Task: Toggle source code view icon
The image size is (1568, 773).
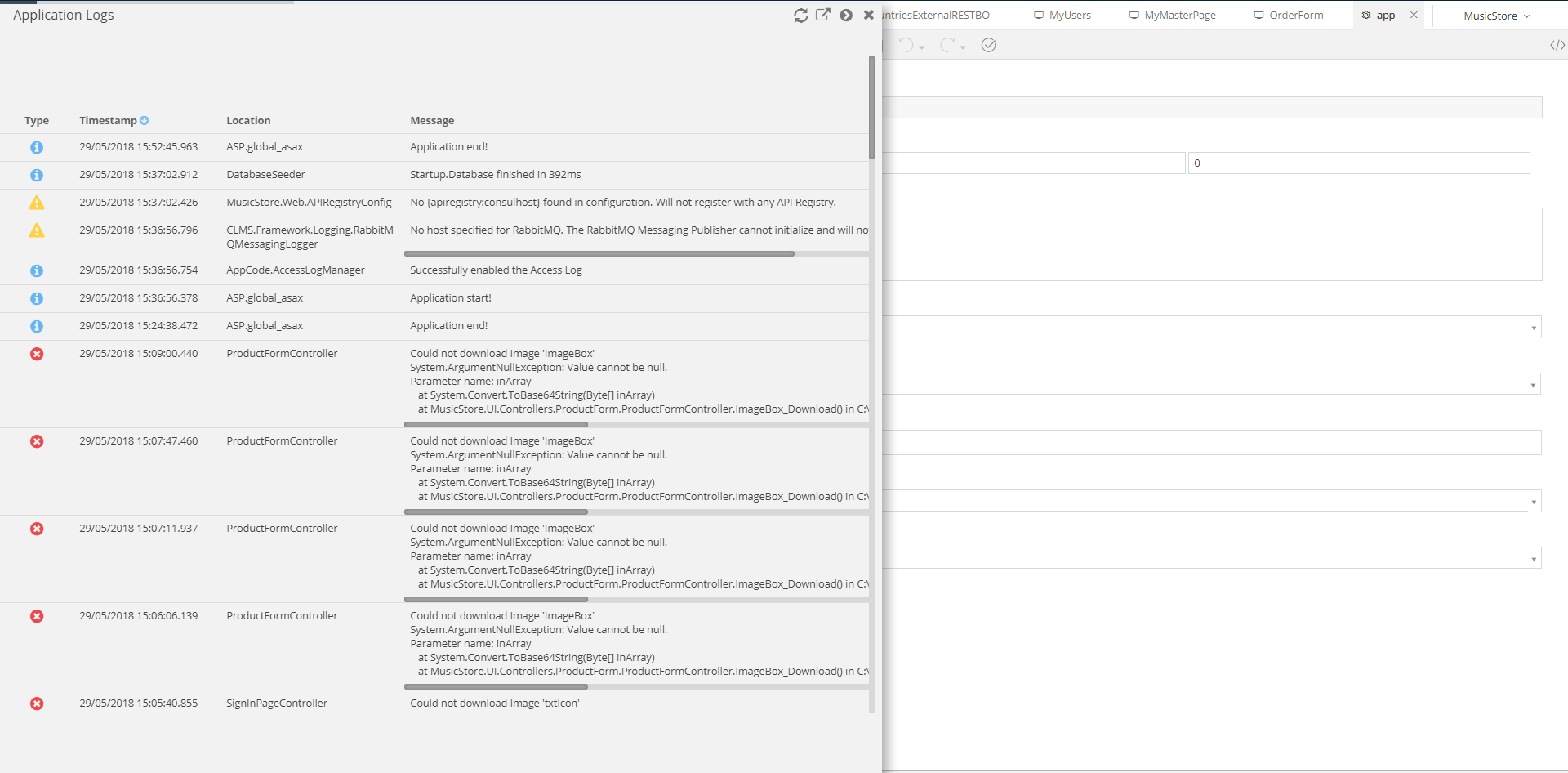Action: pos(1557,45)
